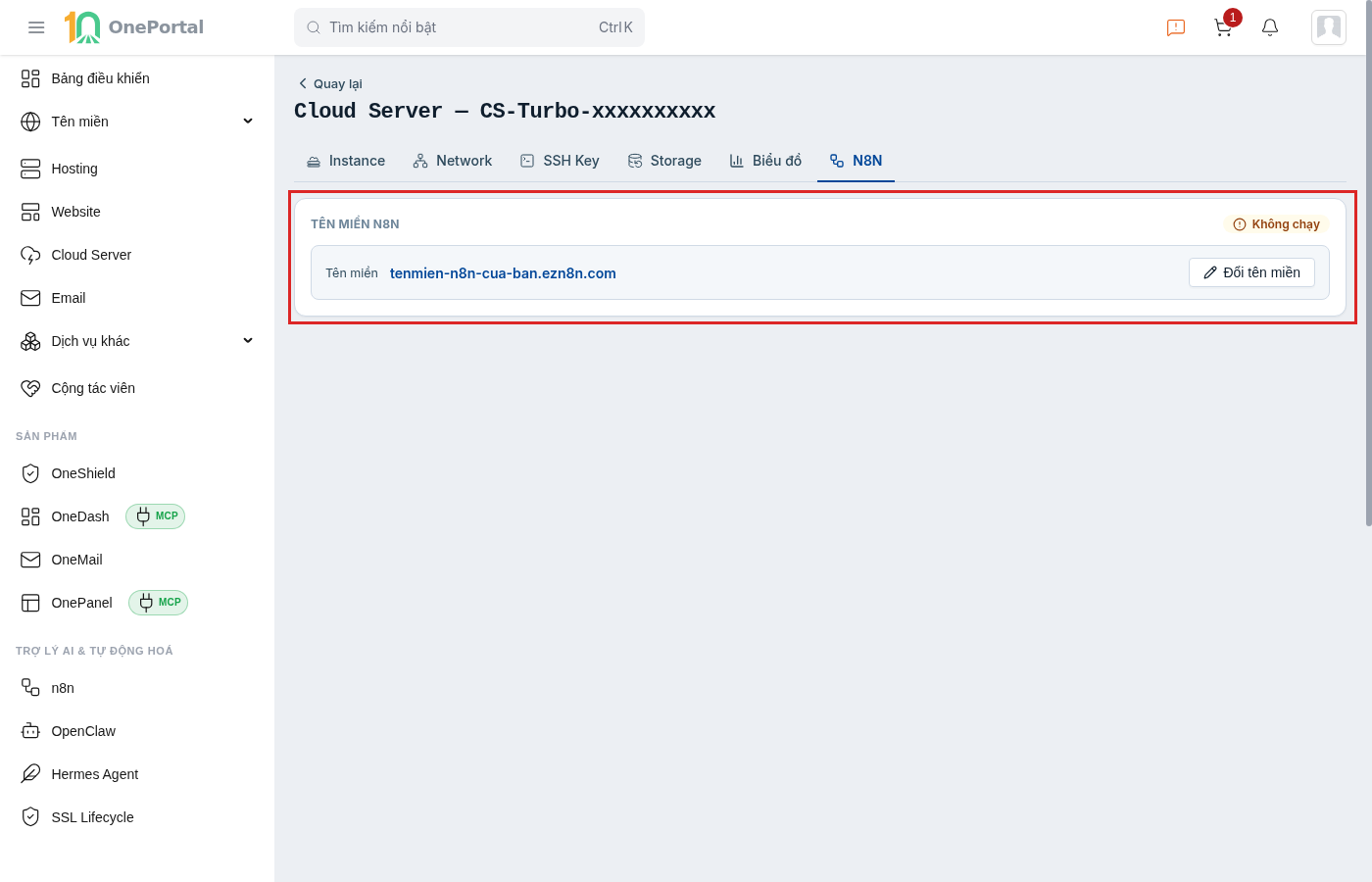
Task: Click the n8n workflow icon in sidebar
Action: (30, 688)
